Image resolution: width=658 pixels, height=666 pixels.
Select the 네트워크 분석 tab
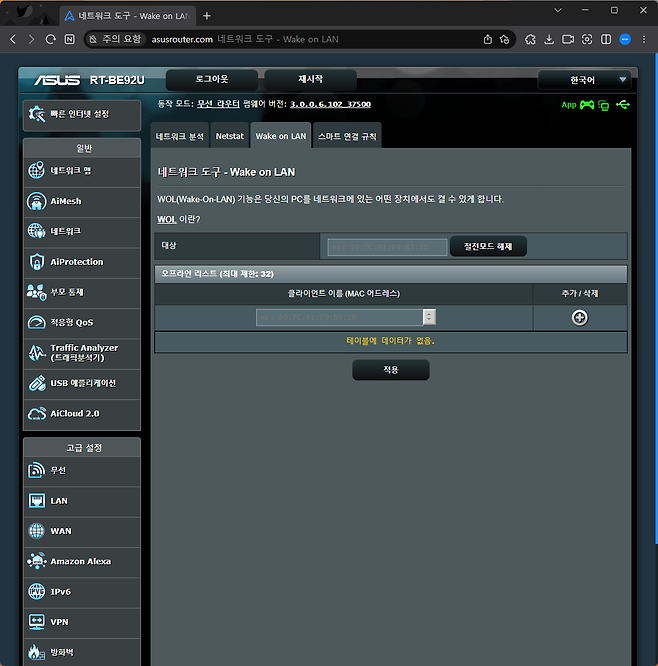click(x=181, y=136)
